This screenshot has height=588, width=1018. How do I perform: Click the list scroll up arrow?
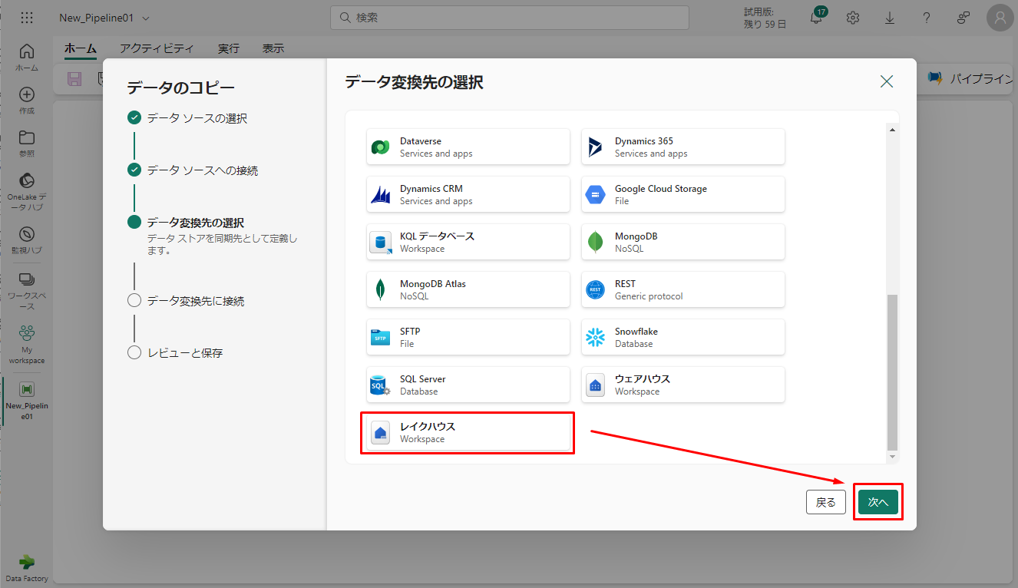point(892,130)
